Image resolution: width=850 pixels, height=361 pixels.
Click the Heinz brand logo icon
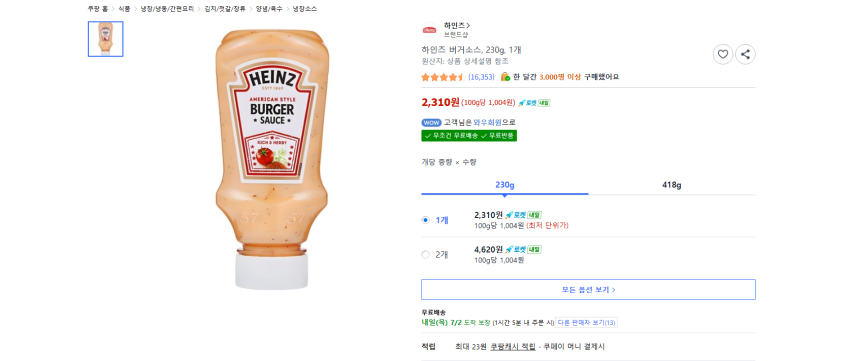tap(429, 30)
